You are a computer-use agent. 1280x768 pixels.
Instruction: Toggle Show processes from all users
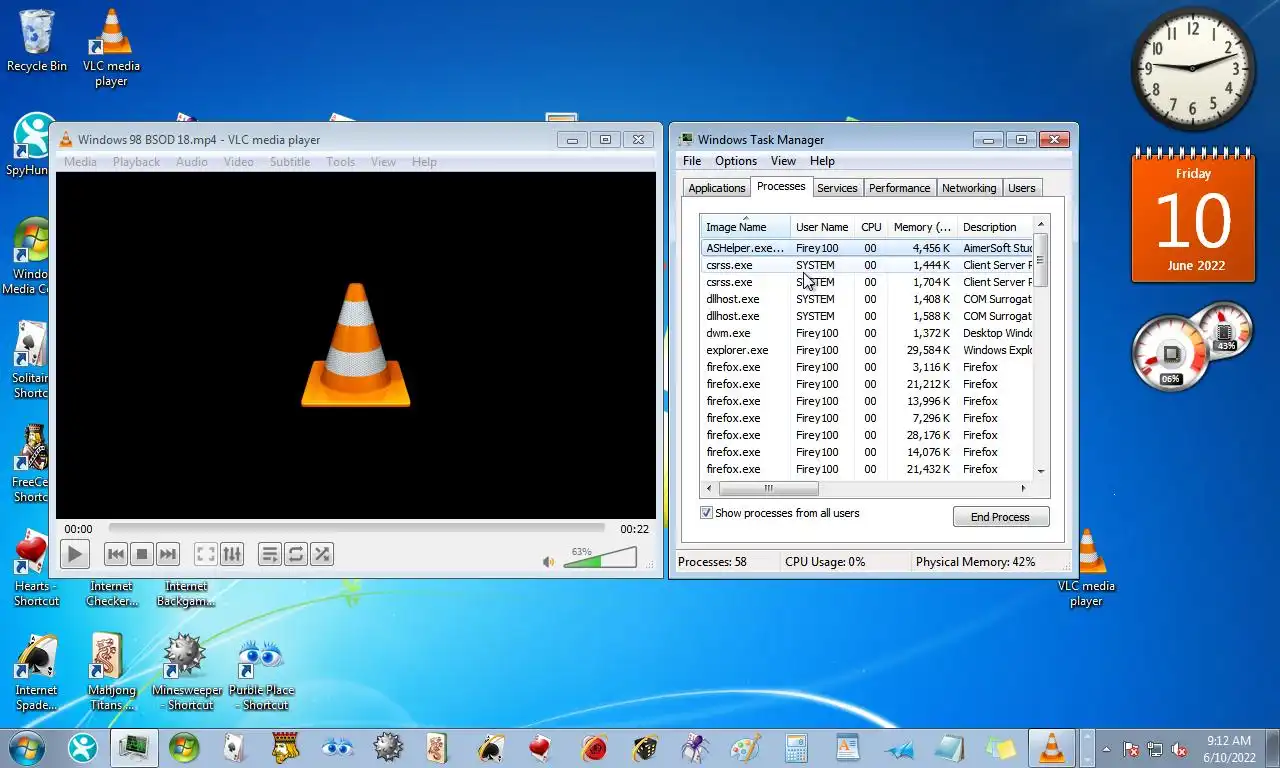706,513
